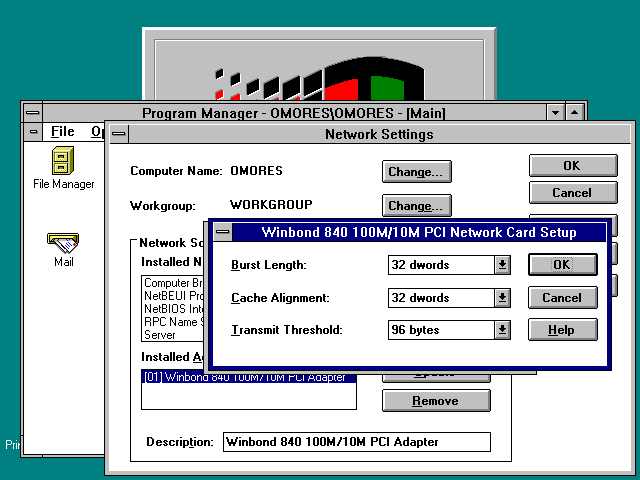The height and width of the screenshot is (480, 640).
Task: Select NetBIOS Interface entry in software list
Action: (173, 309)
